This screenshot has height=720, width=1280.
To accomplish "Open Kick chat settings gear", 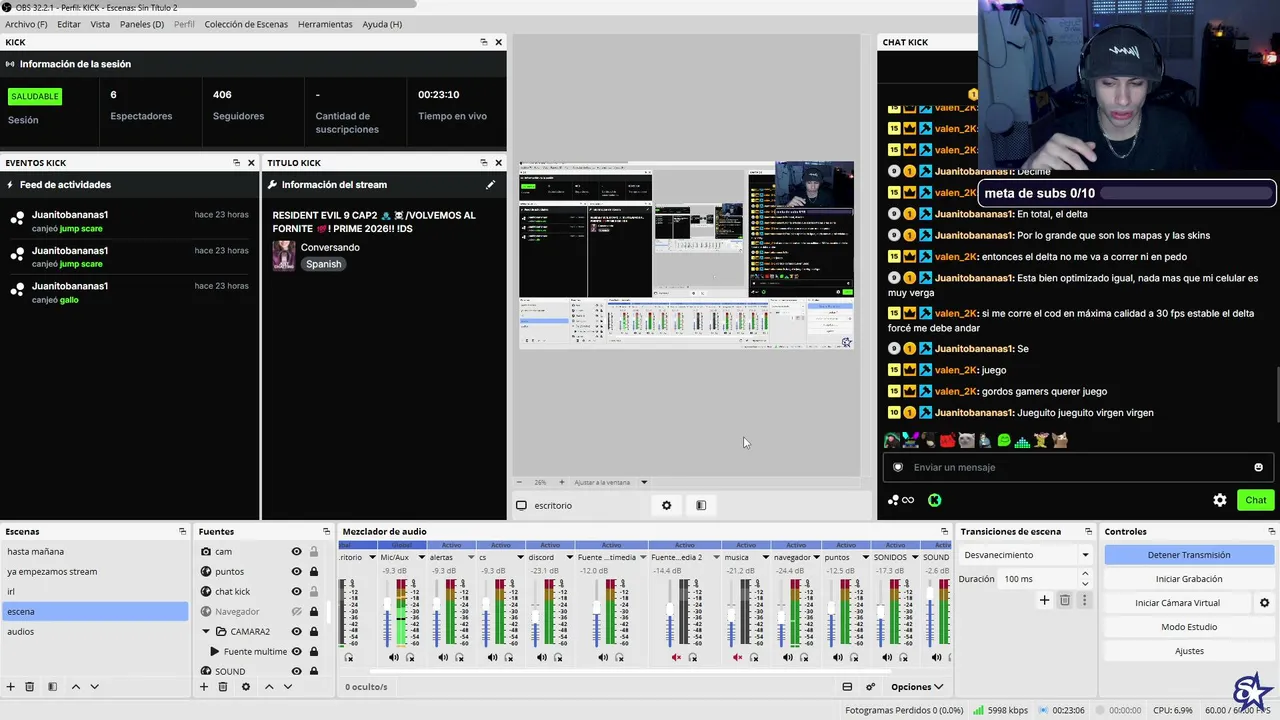I will coord(1220,500).
